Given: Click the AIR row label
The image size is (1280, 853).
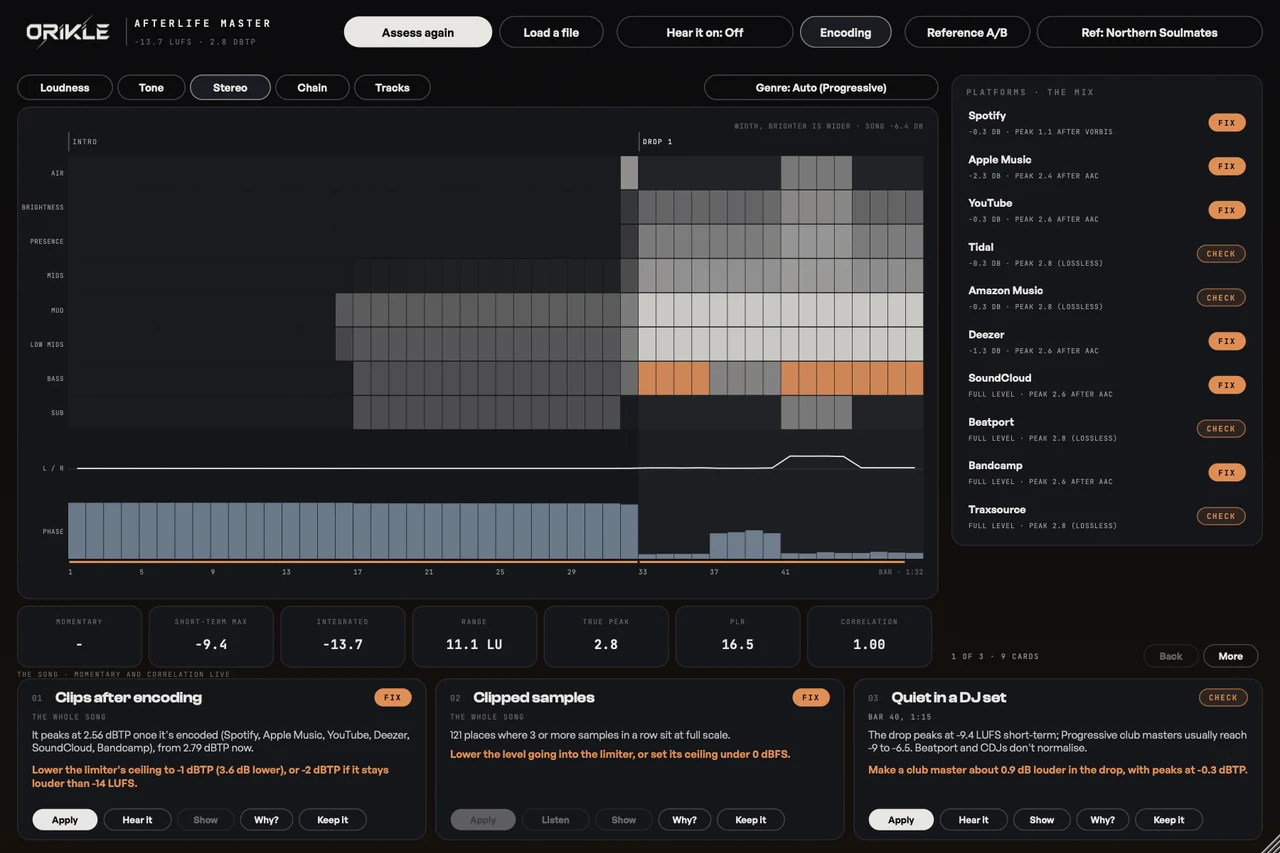Looking at the screenshot, I should pos(57,173).
